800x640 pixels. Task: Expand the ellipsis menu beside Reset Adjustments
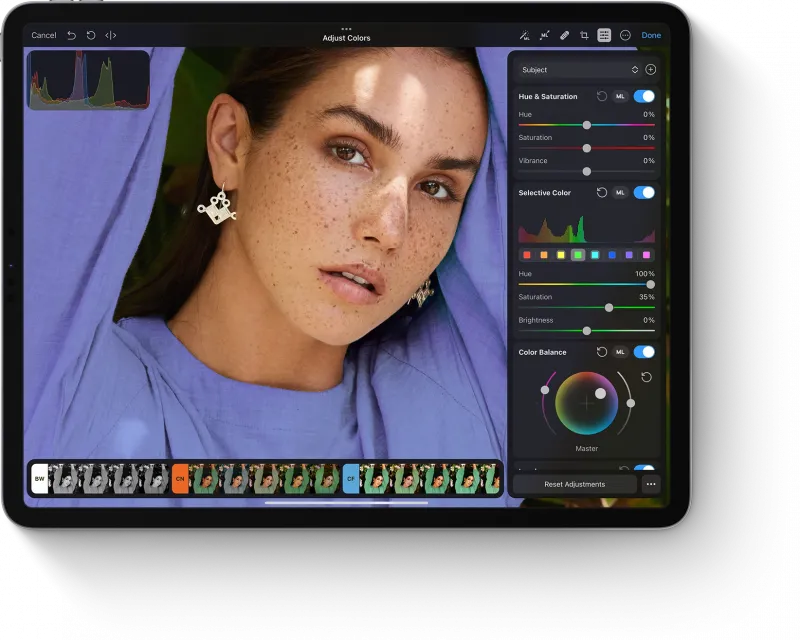click(651, 484)
